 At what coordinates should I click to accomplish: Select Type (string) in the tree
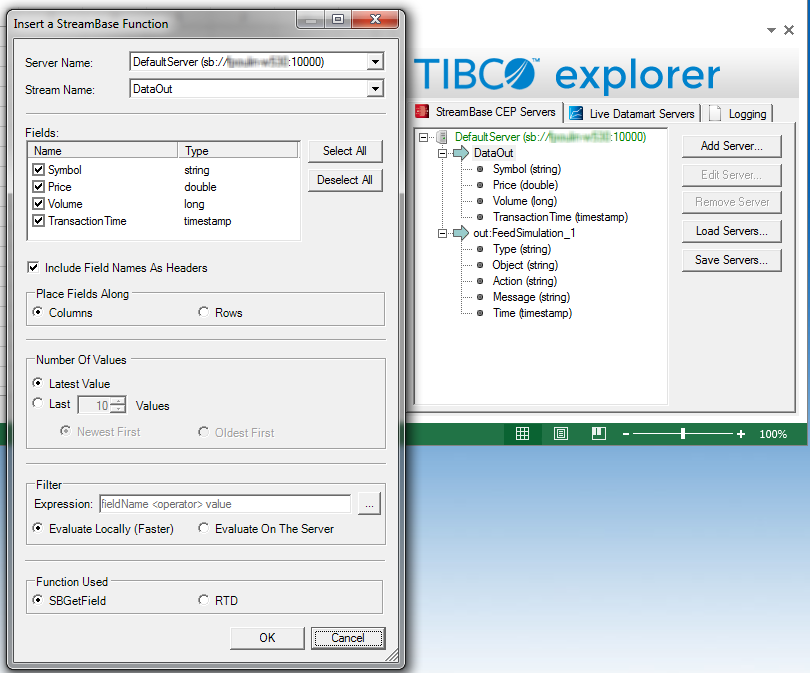click(x=522, y=249)
